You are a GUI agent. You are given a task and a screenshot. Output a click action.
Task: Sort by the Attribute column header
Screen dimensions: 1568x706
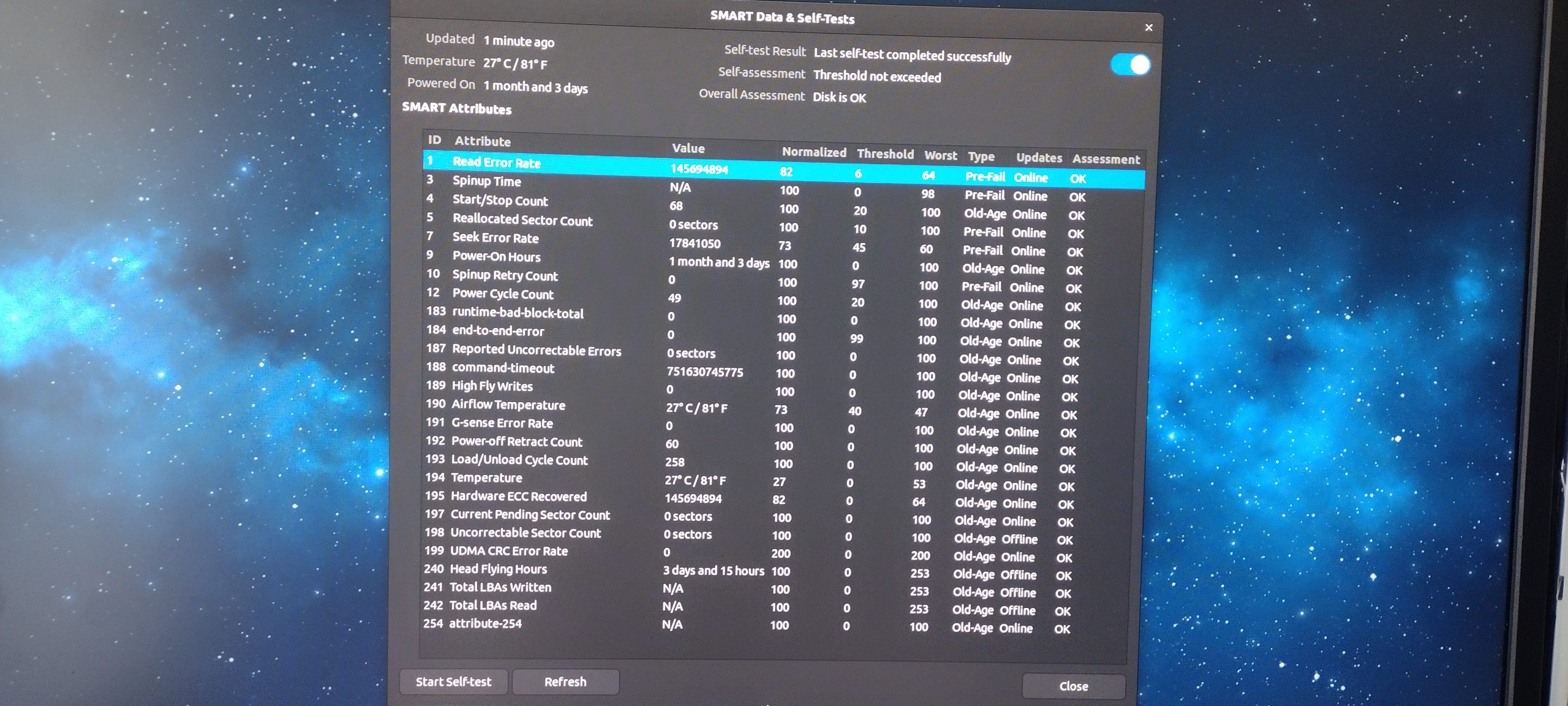(x=483, y=141)
